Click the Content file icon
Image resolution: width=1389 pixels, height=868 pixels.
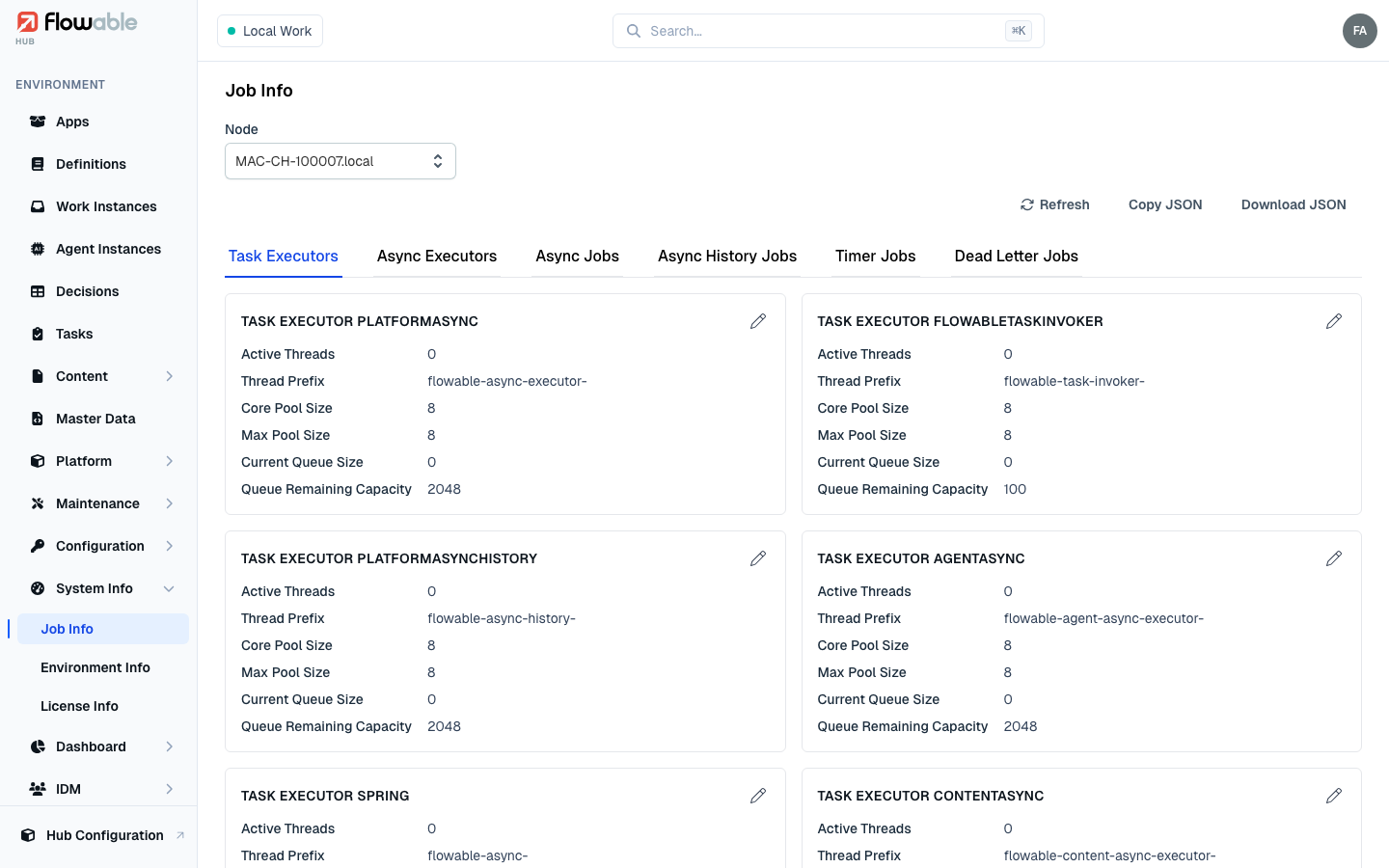38,376
